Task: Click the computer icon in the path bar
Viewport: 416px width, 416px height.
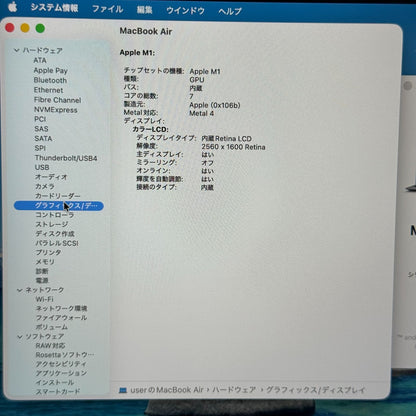Action: pos(123,390)
